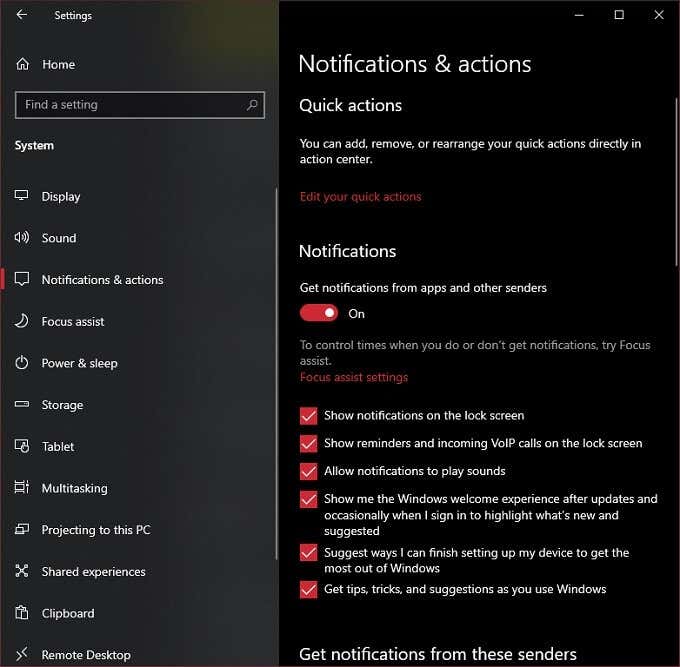Click the Focus assist moon icon
This screenshot has height=667, width=680.
pos(22,321)
